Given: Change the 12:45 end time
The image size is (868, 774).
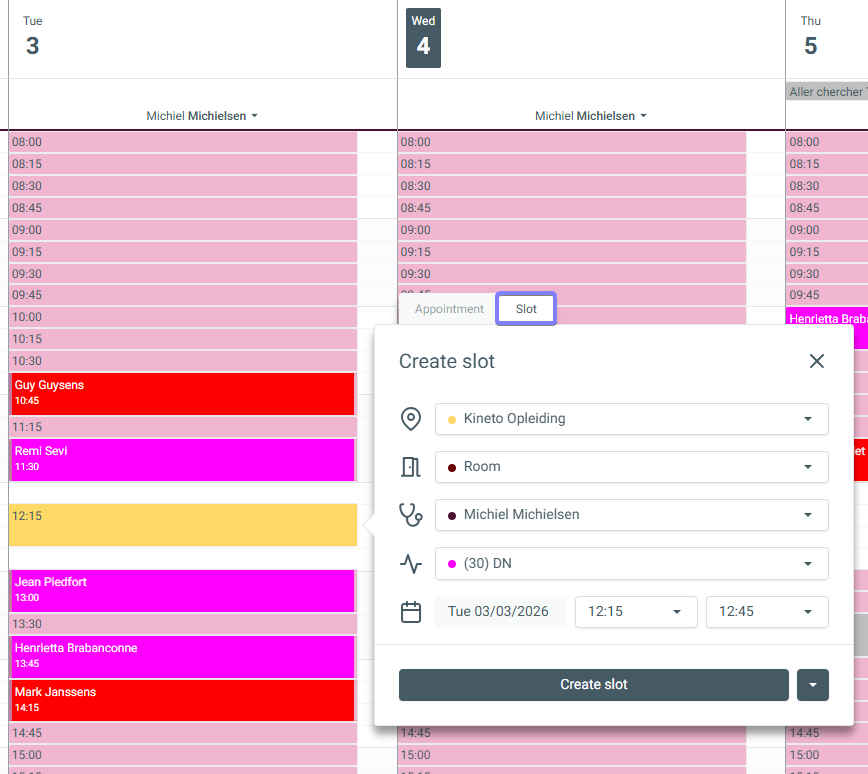Looking at the screenshot, I should [766, 612].
